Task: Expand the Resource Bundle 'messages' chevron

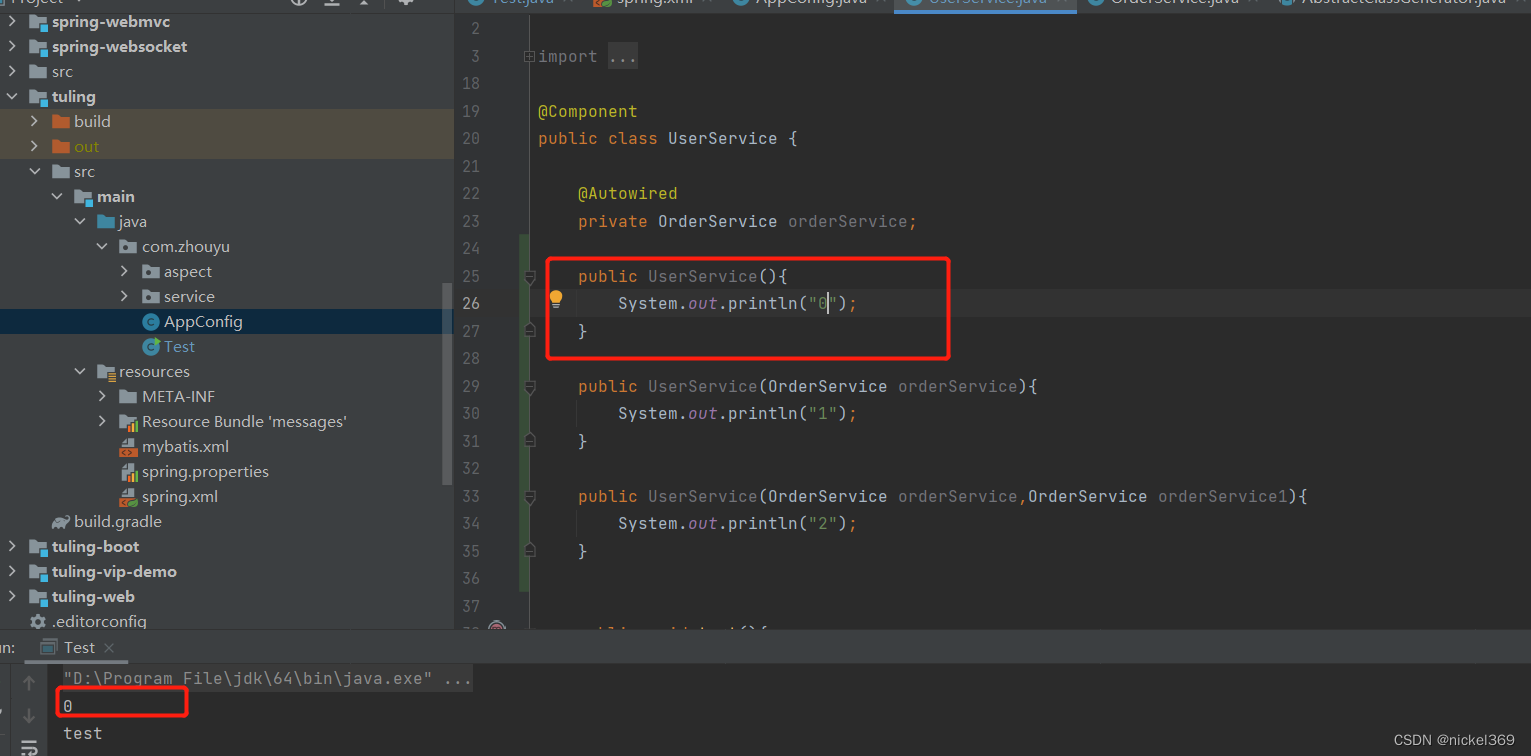Action: 103,422
